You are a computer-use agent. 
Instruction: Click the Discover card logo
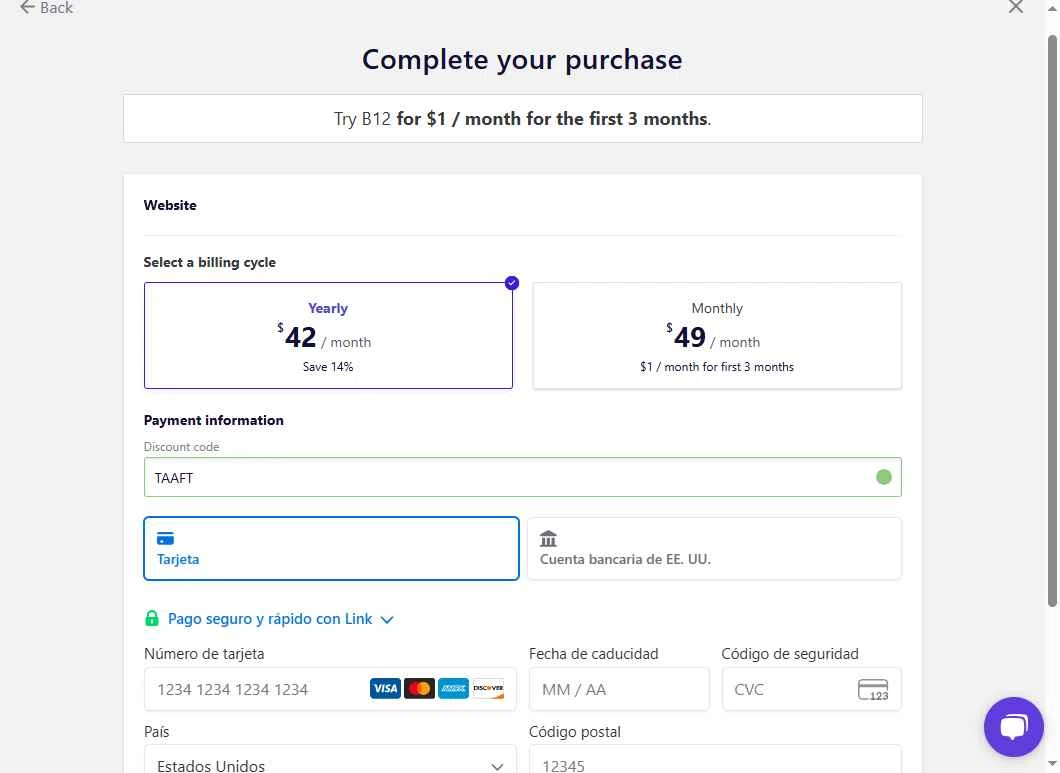(x=487, y=688)
